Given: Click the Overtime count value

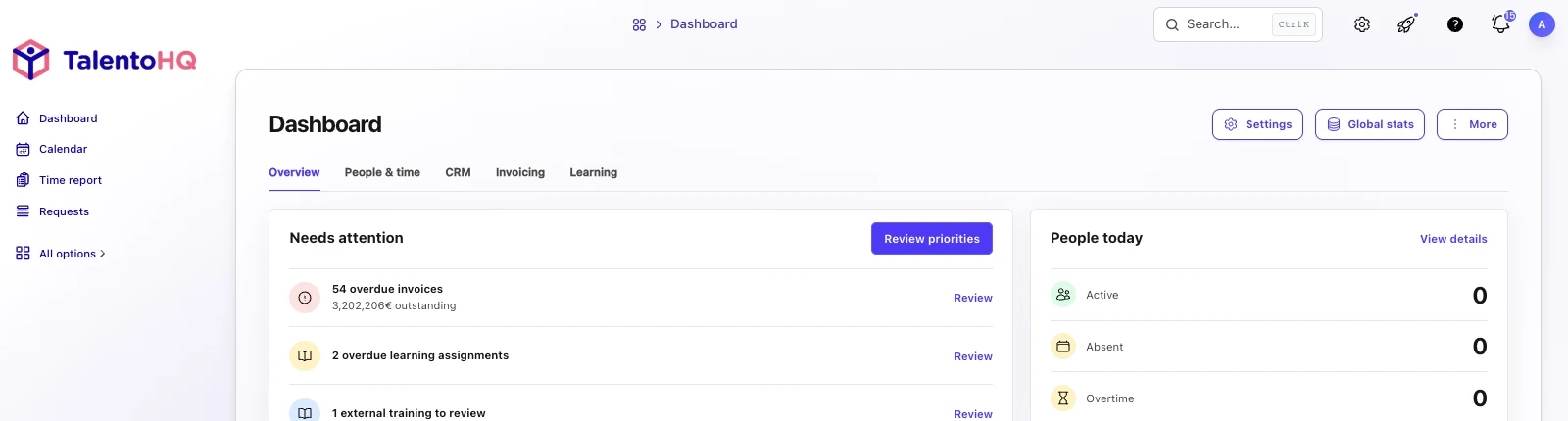Looking at the screenshot, I should [1480, 398].
